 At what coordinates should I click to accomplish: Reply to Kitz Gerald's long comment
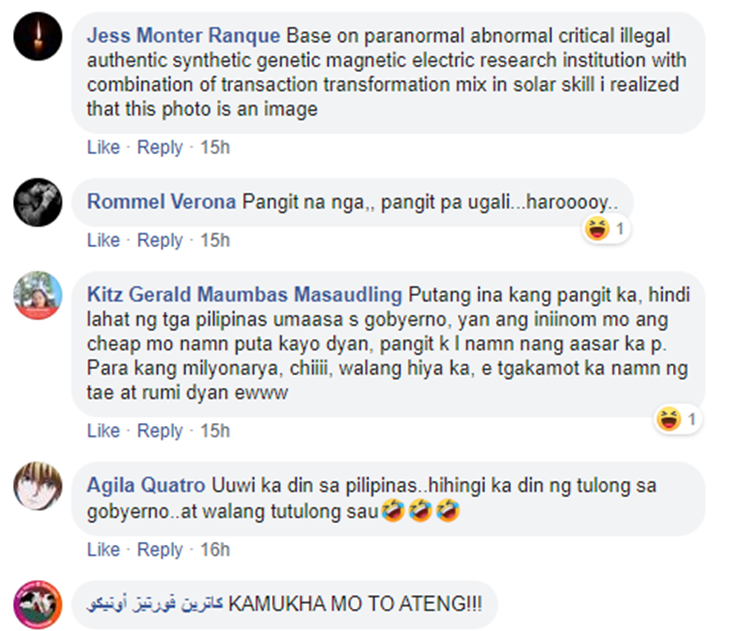pyautogui.click(x=160, y=431)
